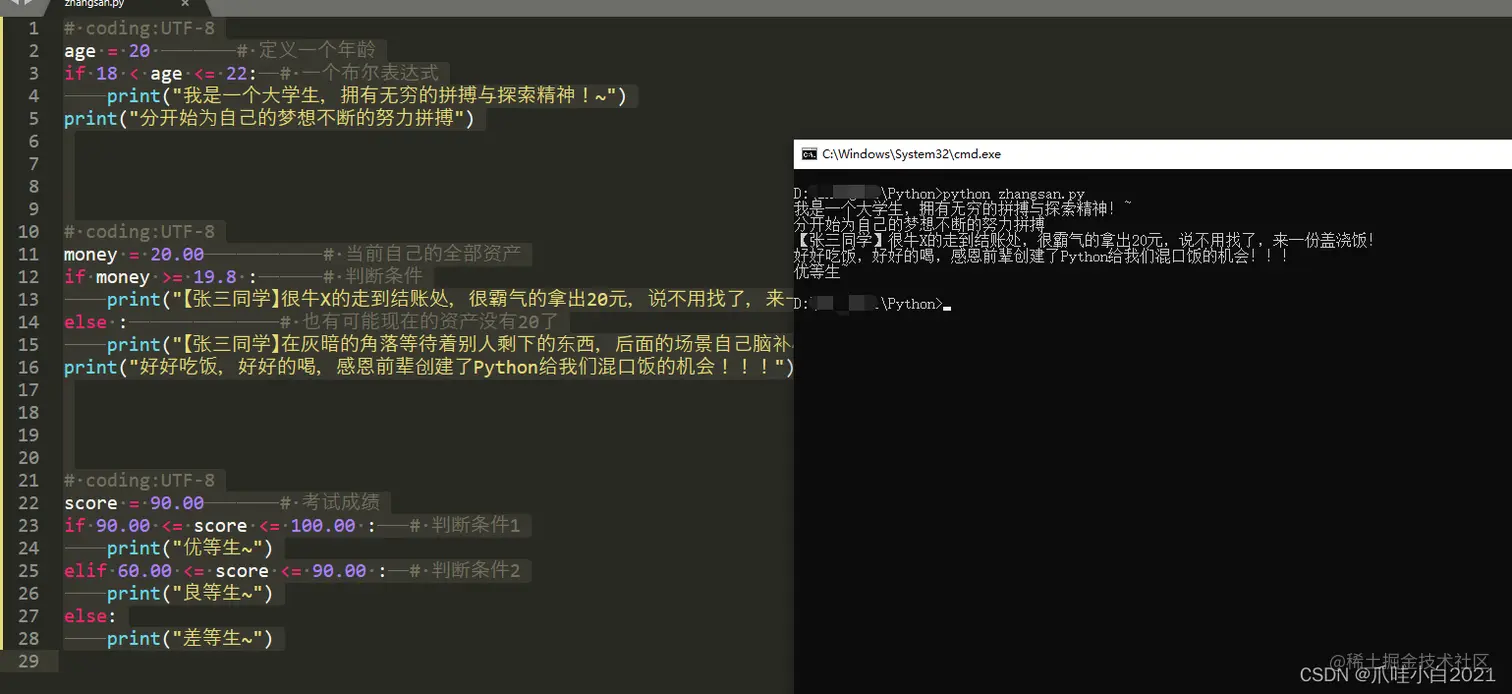Click the print("良等生~") statement
Image resolution: width=1512 pixels, height=694 pixels.
[x=189, y=593]
